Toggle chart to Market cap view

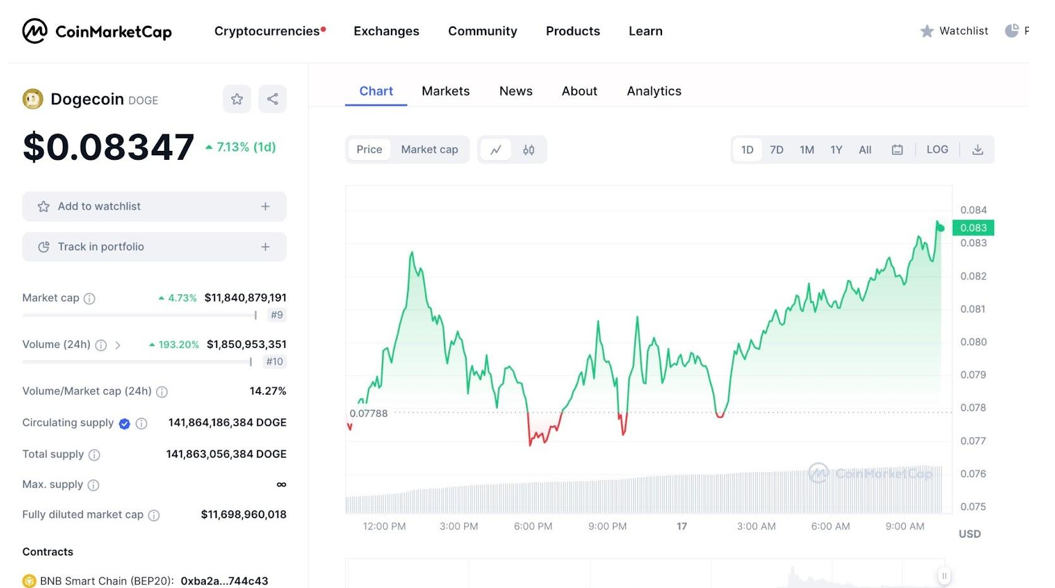(x=429, y=149)
